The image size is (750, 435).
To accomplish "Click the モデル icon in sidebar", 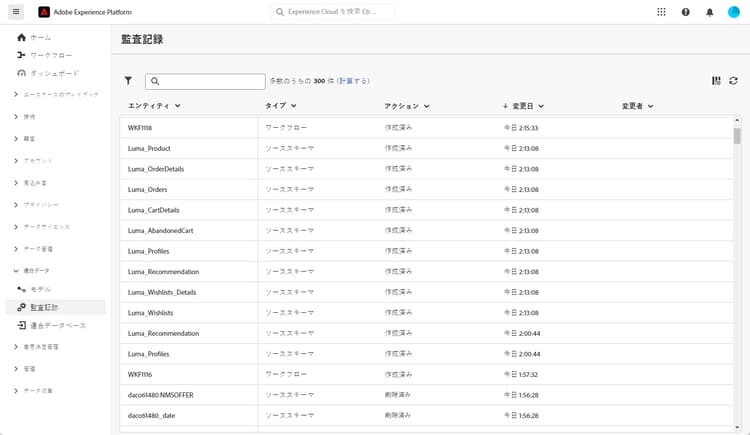I will (21, 289).
